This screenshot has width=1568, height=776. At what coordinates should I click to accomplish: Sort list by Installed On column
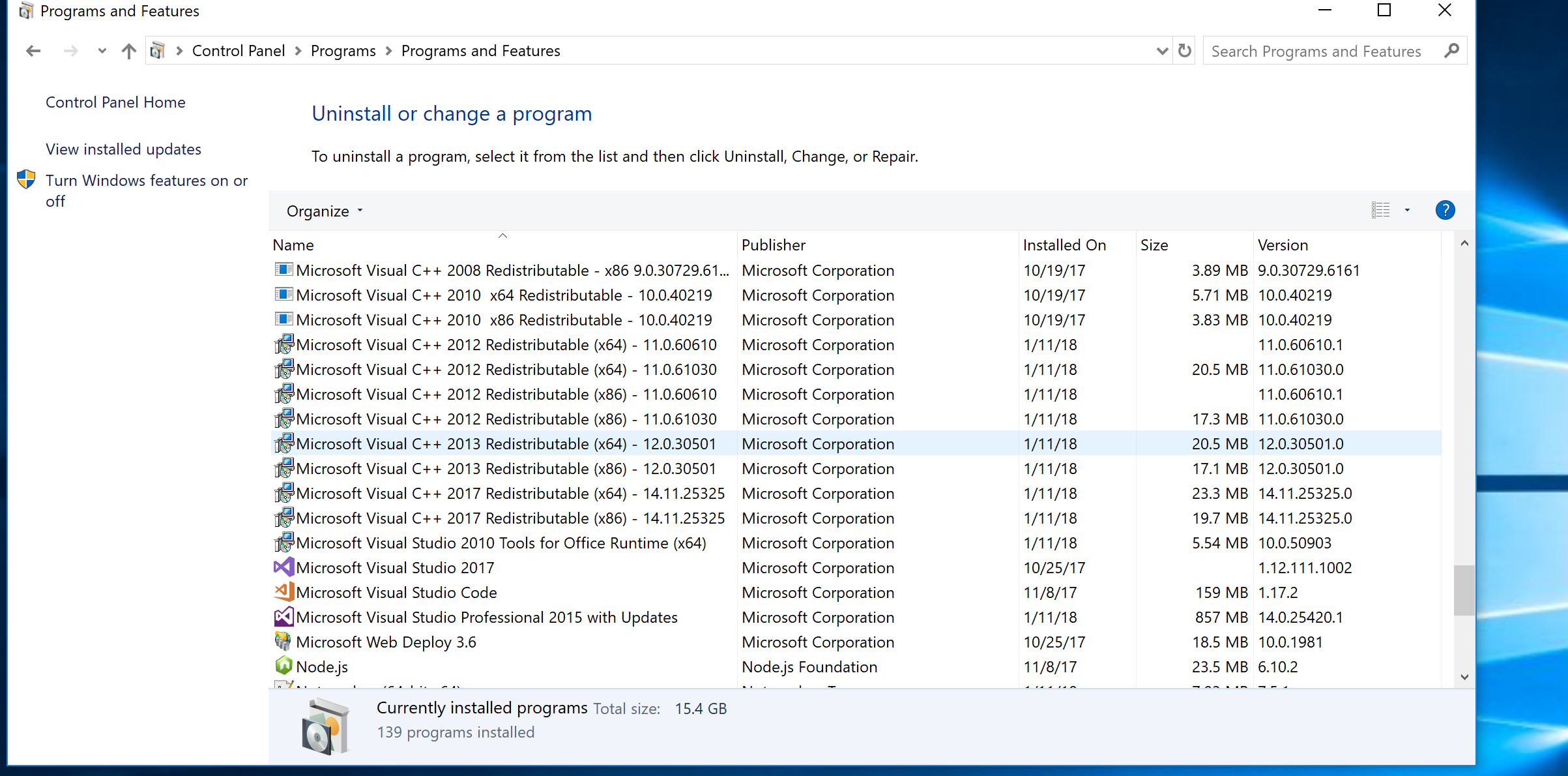1064,245
